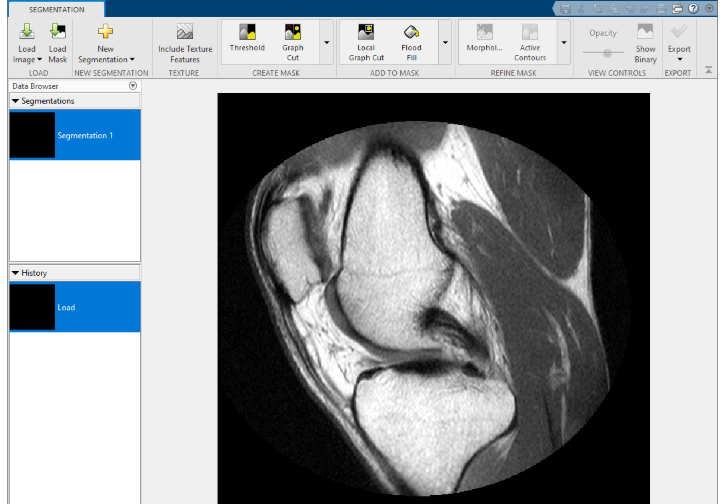Open the Help question mark icon
The height and width of the screenshot is (504, 726).
[693, 8]
